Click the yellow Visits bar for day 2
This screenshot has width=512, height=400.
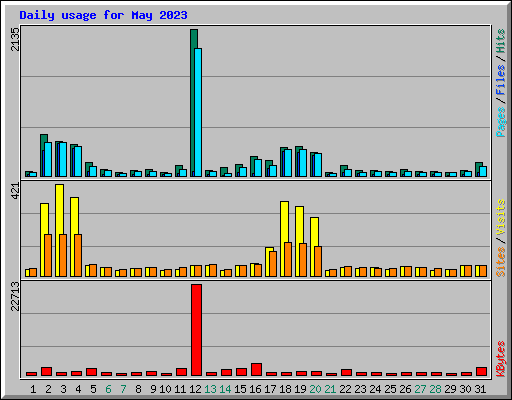(43, 240)
